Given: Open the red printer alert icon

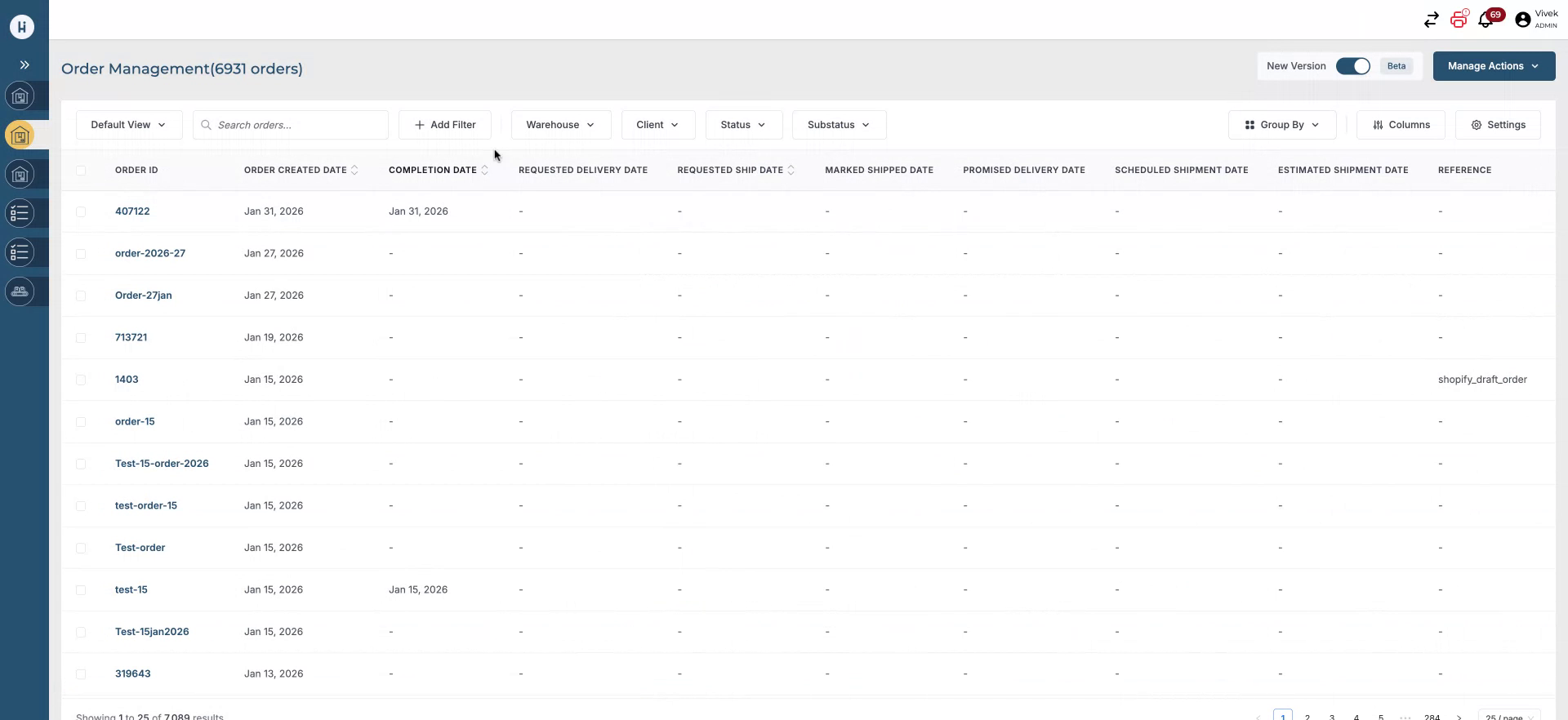Looking at the screenshot, I should pyautogui.click(x=1459, y=19).
